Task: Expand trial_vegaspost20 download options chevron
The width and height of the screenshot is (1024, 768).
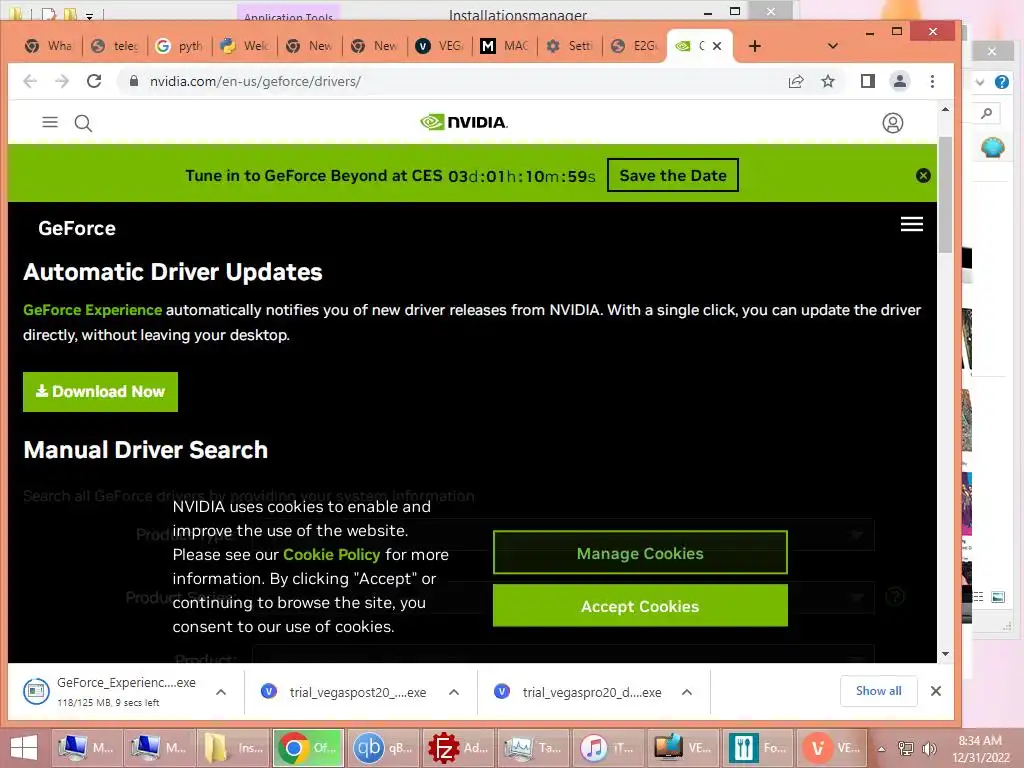Action: coord(454,692)
